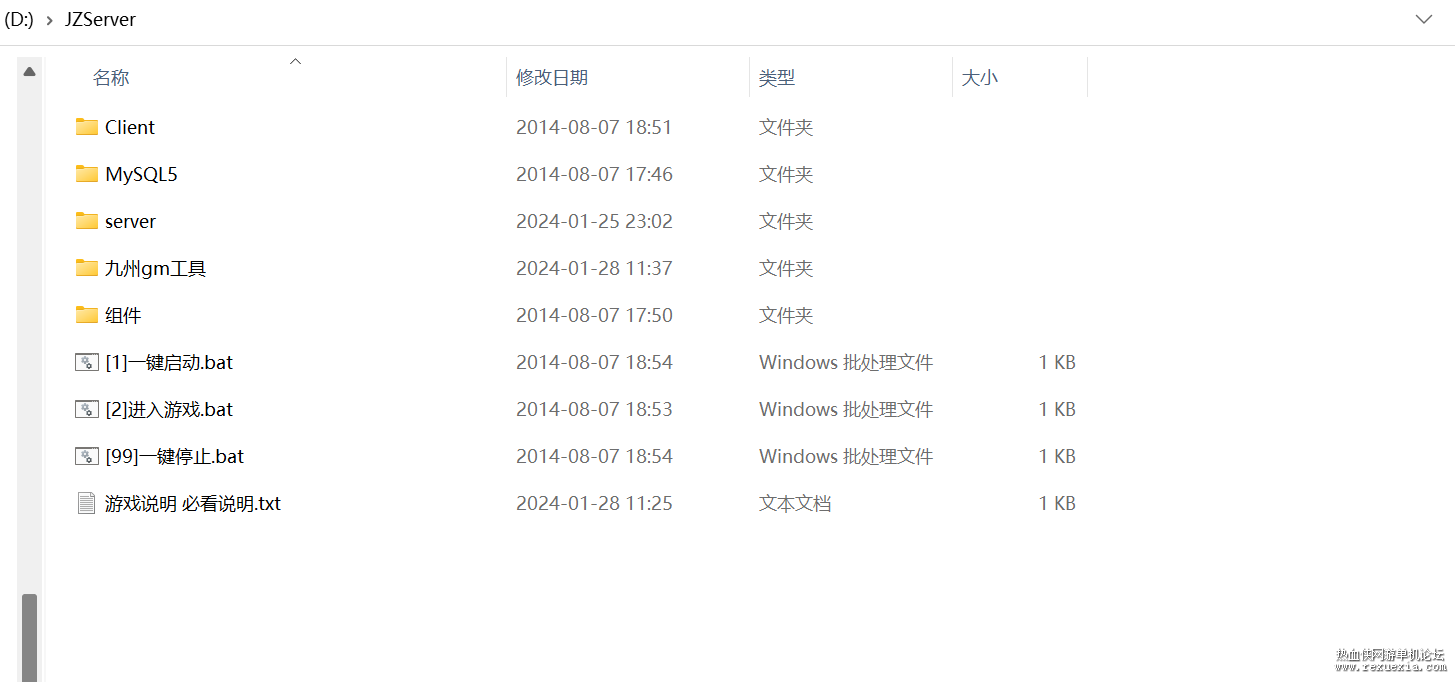Screen dimensions: 1455x682
Task: Click the date 2014-08-07 17:46
Action: coord(594,174)
